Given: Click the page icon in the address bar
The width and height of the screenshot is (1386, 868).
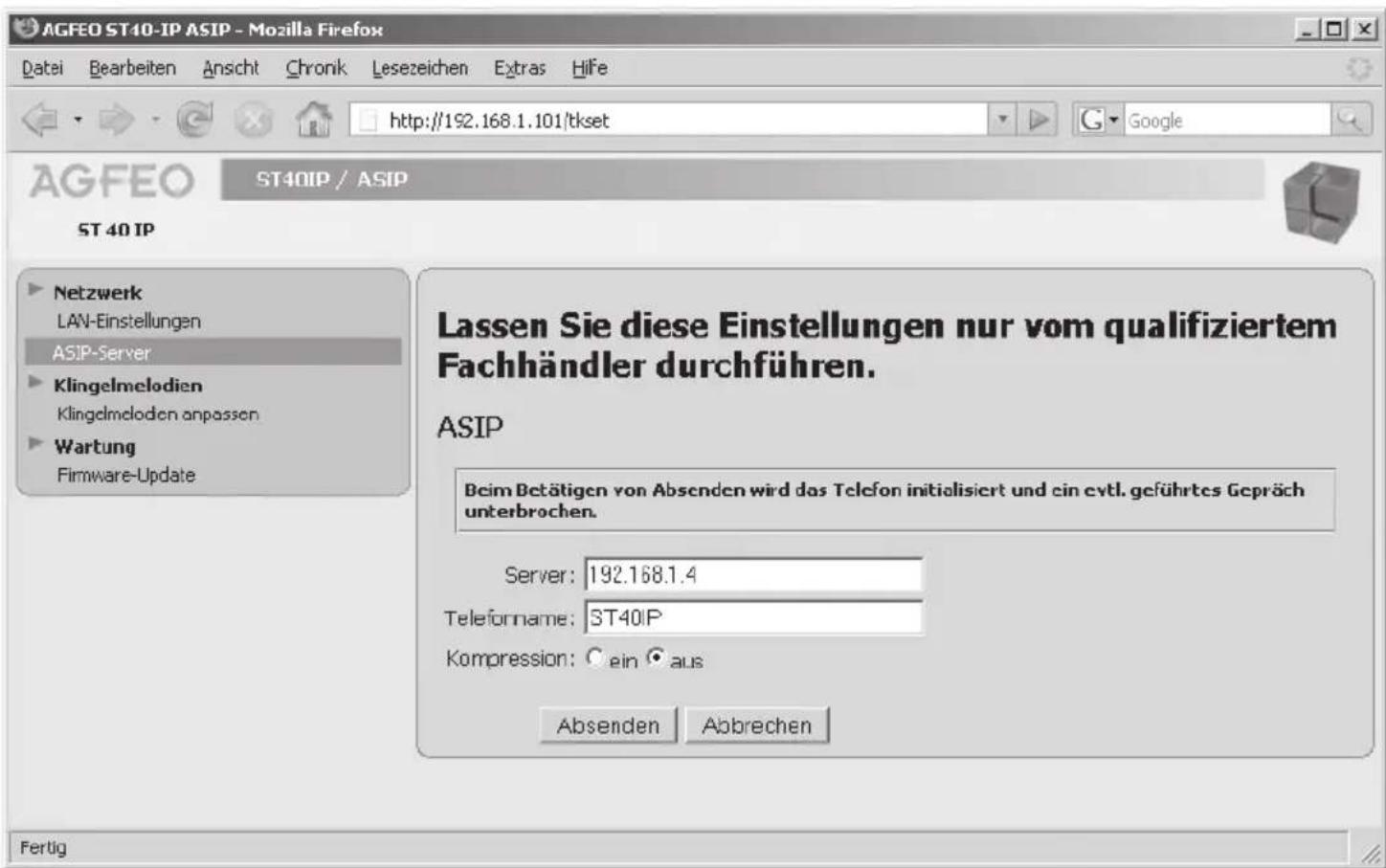Looking at the screenshot, I should point(368,121).
